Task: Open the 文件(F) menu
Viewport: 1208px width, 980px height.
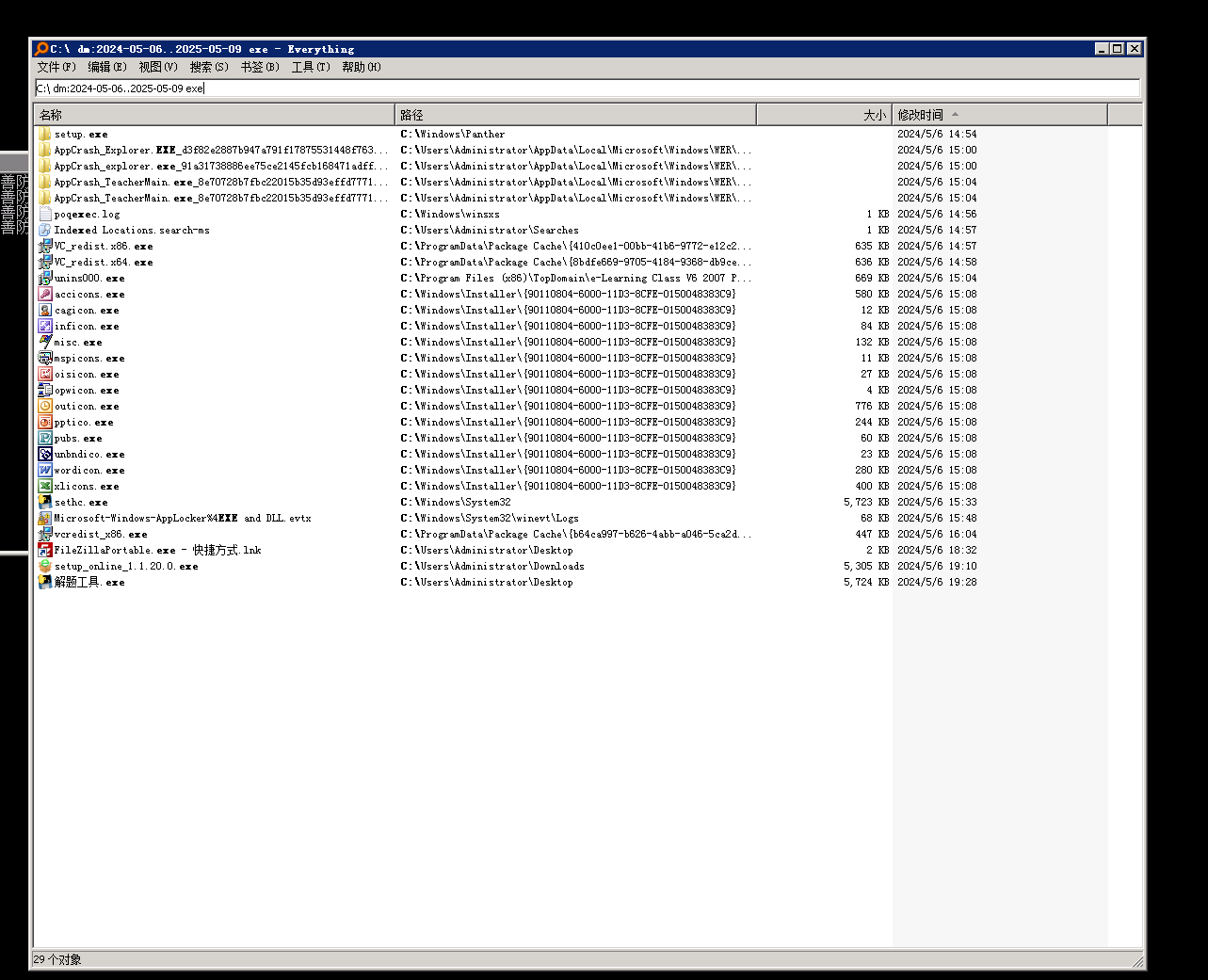Action: point(56,67)
